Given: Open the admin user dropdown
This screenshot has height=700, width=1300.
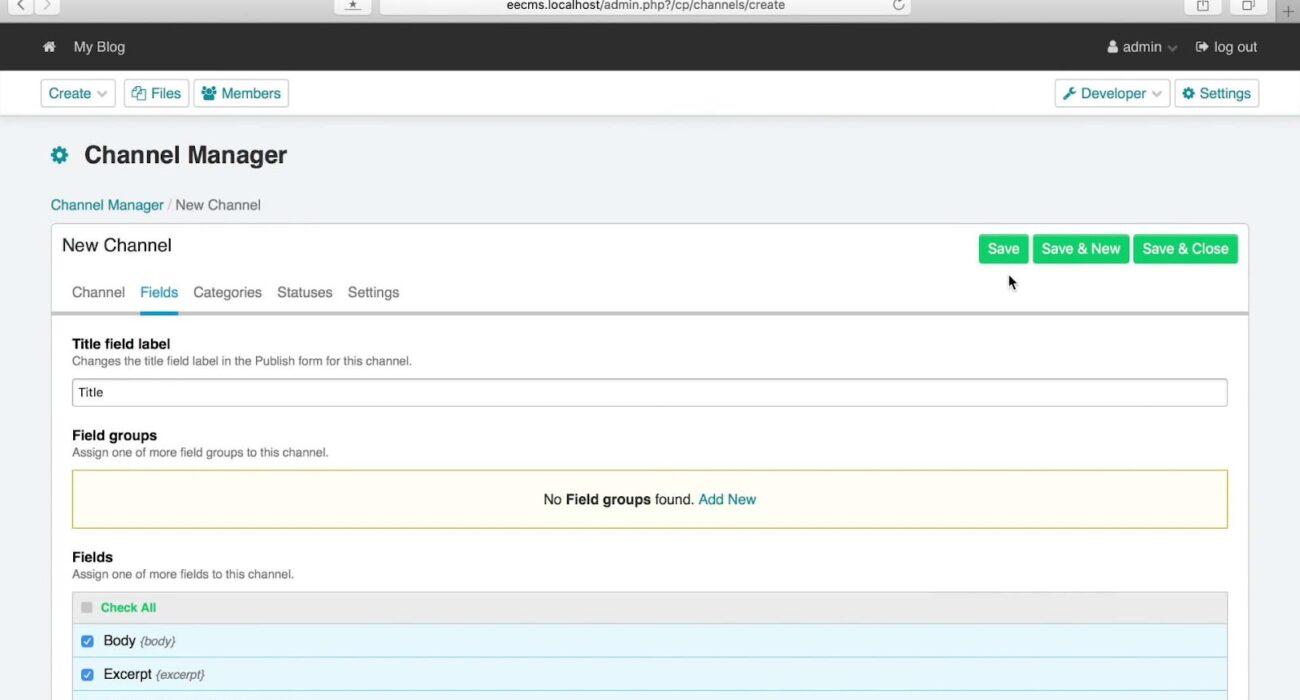Looking at the screenshot, I should pyautogui.click(x=1142, y=47).
